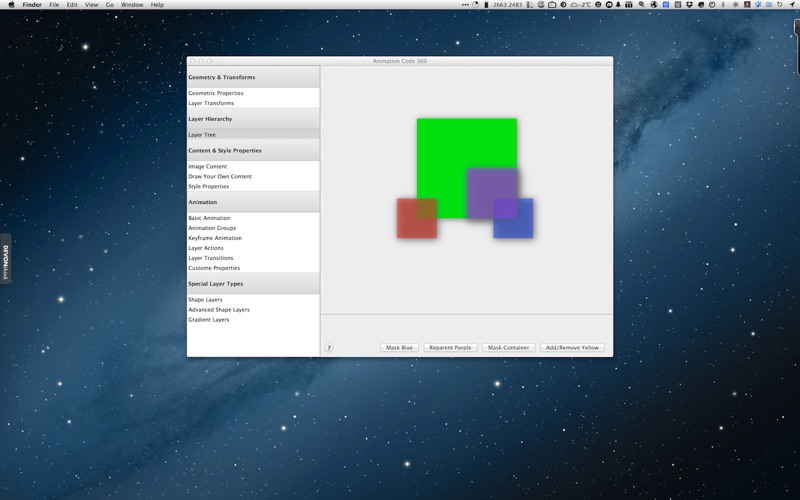This screenshot has height=500, width=800.
Task: Open the Bluetooth status icon
Action: 723,5
